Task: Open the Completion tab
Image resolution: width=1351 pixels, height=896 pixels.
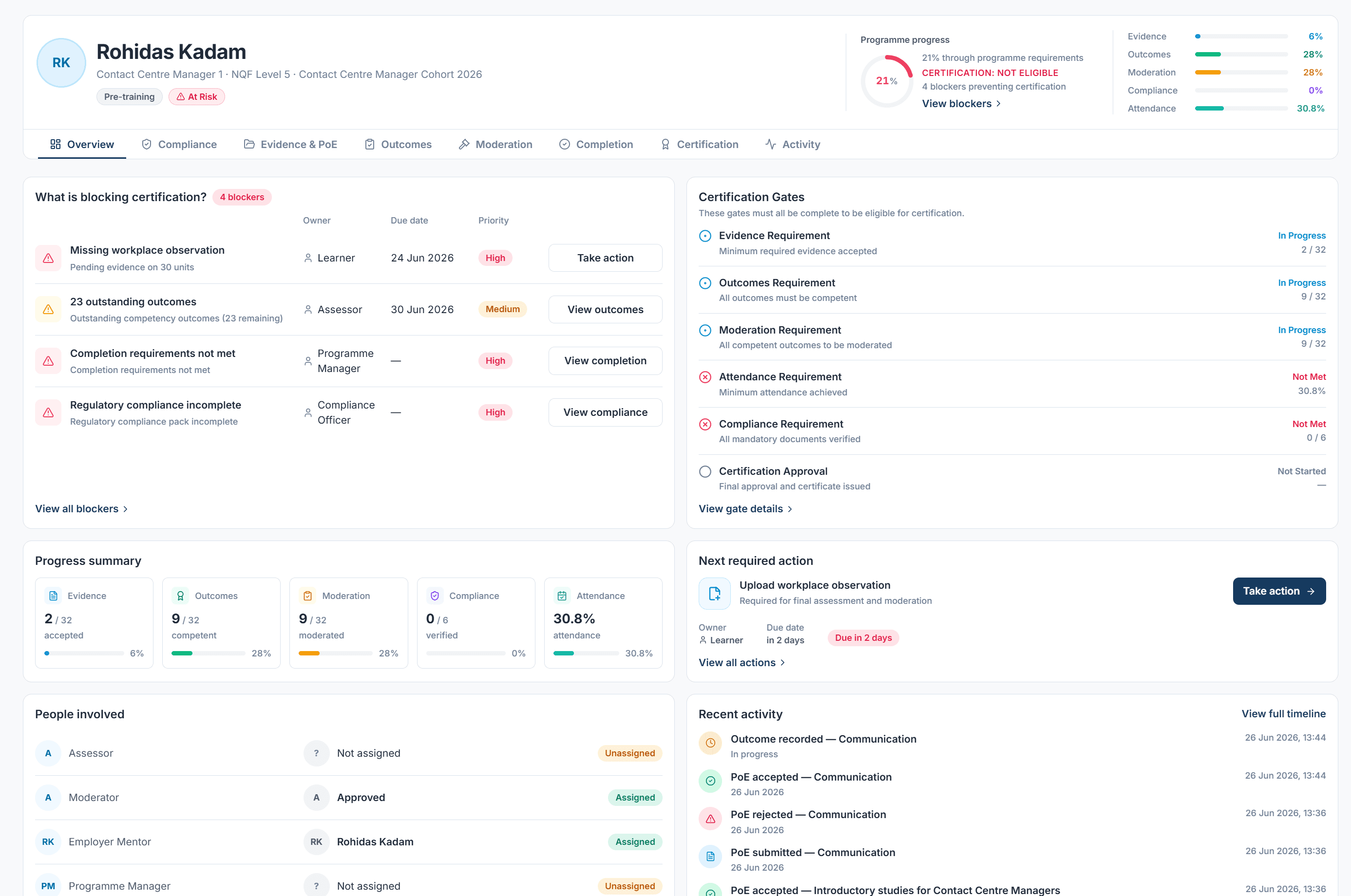Action: pos(596,145)
